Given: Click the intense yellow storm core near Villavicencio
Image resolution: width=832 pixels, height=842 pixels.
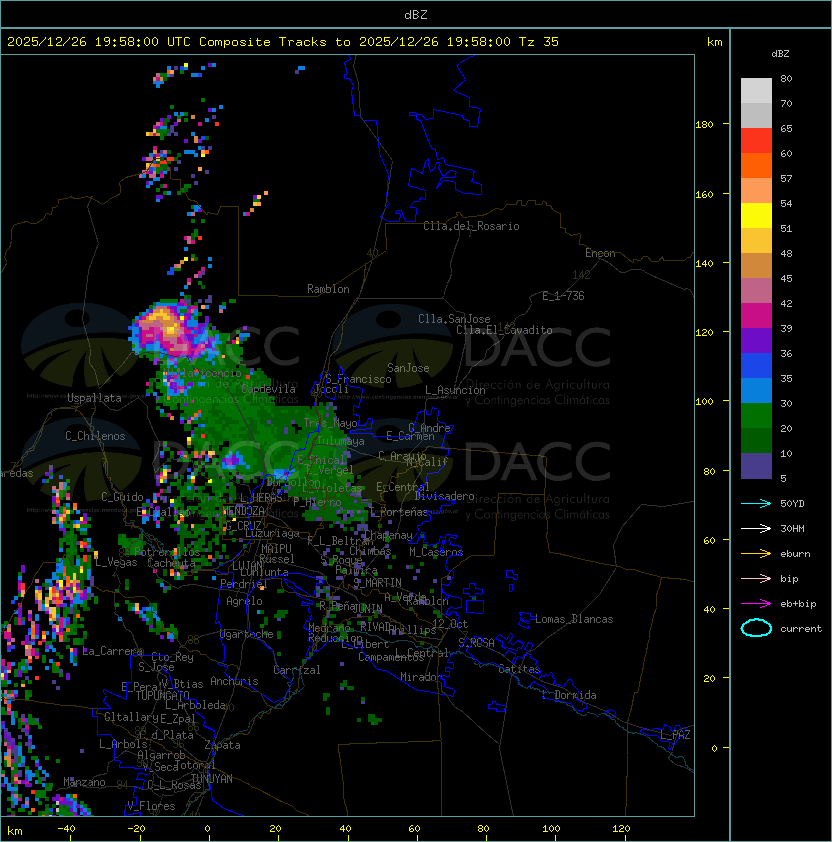Looking at the screenshot, I should [x=164, y=321].
